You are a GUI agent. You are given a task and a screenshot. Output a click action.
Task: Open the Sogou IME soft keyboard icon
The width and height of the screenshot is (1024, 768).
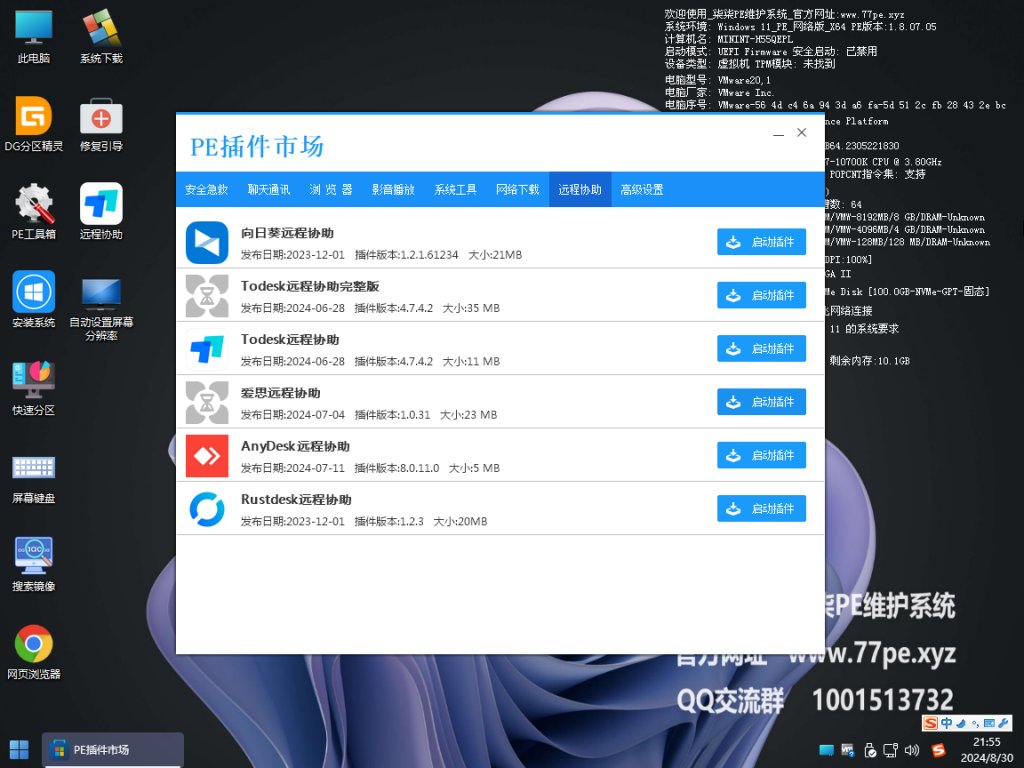point(989,723)
